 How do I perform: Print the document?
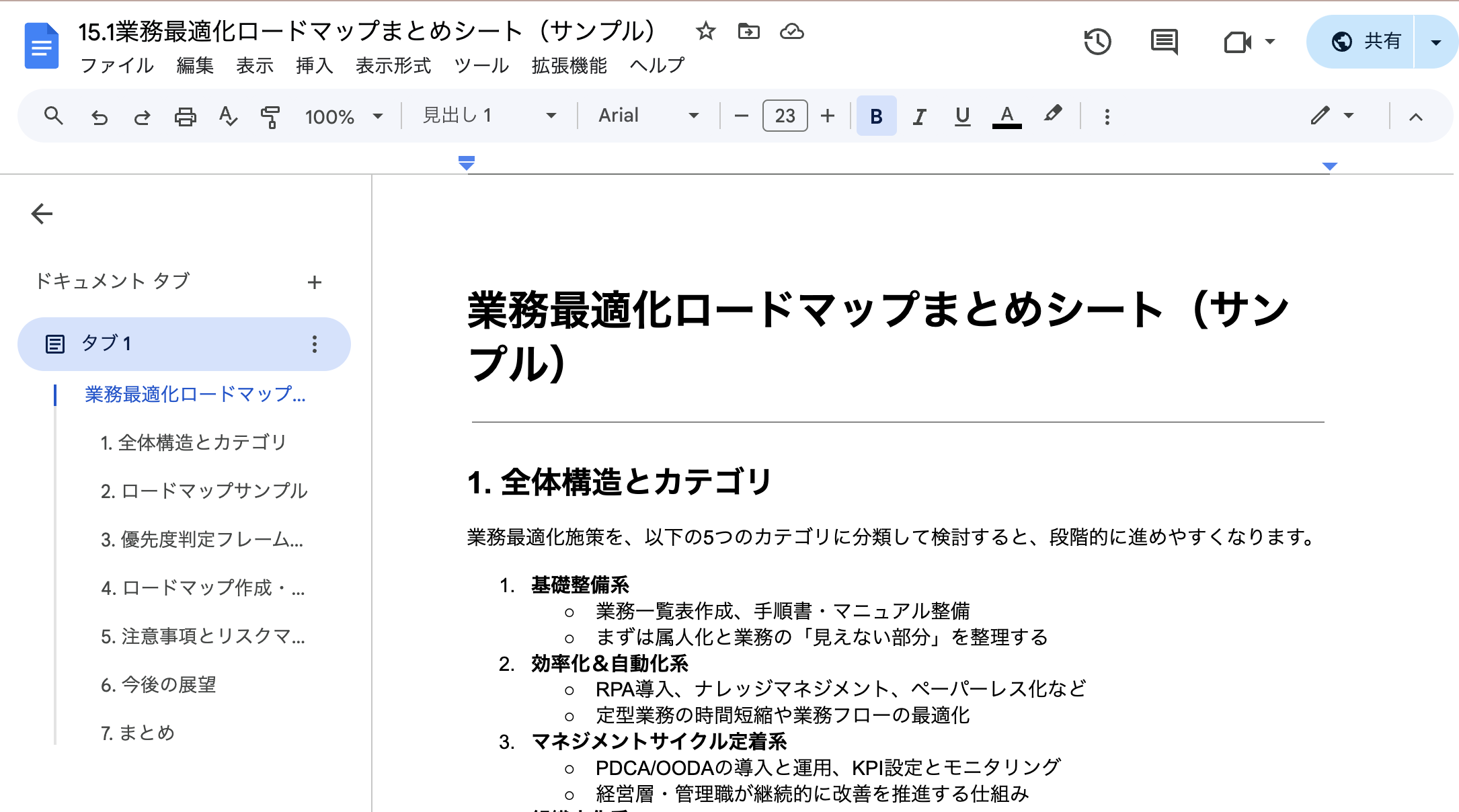pos(186,116)
